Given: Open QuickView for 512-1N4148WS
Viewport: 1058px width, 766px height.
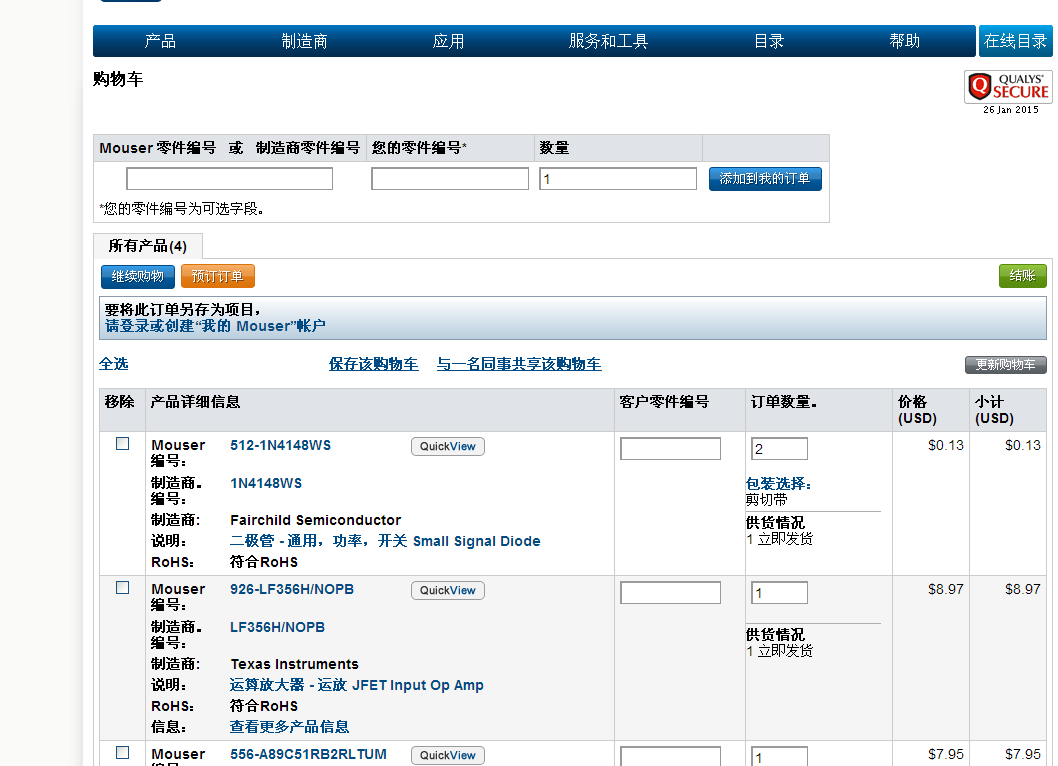Looking at the screenshot, I should coord(447,447).
